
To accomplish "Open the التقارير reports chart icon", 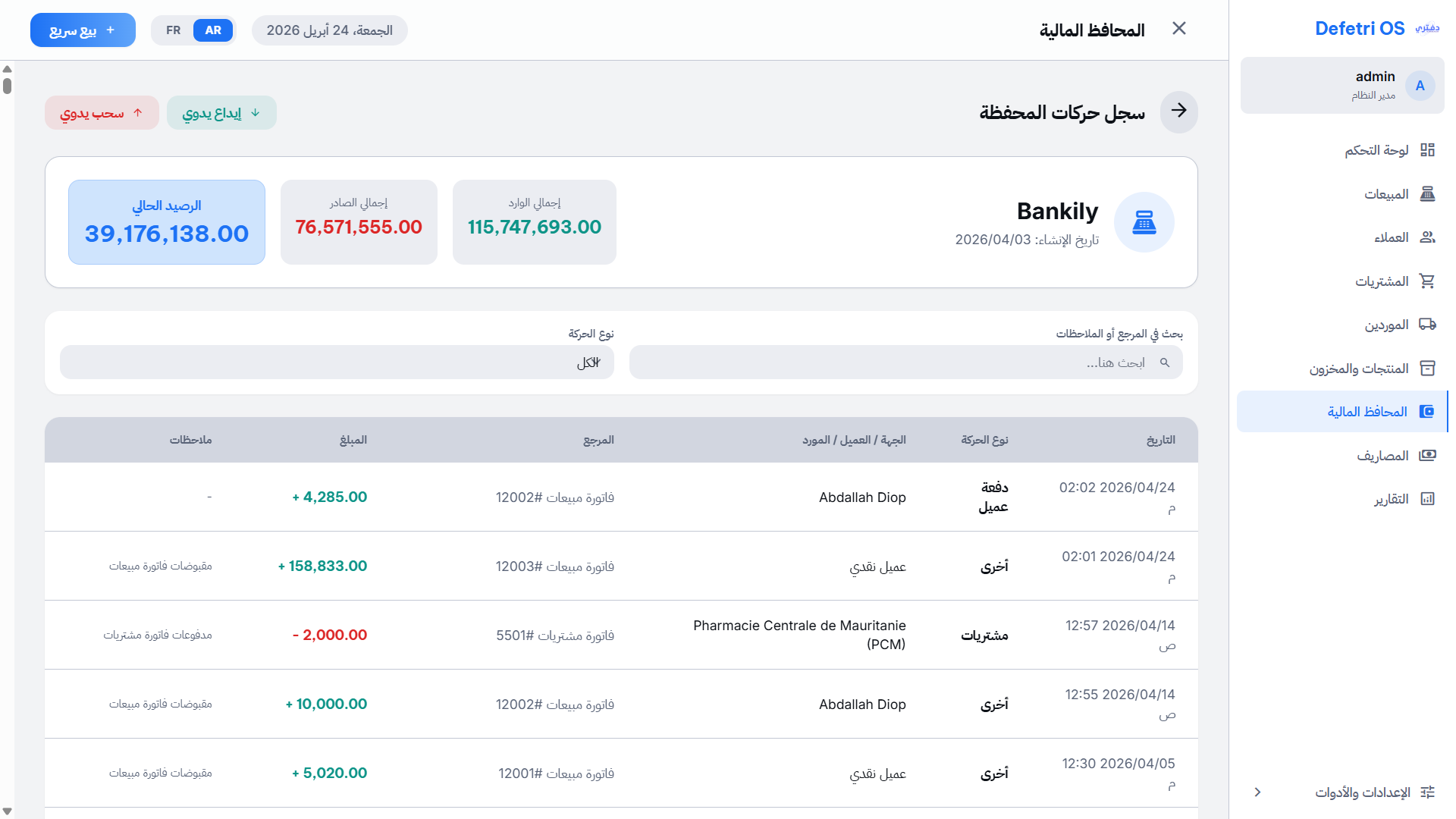I will [x=1429, y=498].
